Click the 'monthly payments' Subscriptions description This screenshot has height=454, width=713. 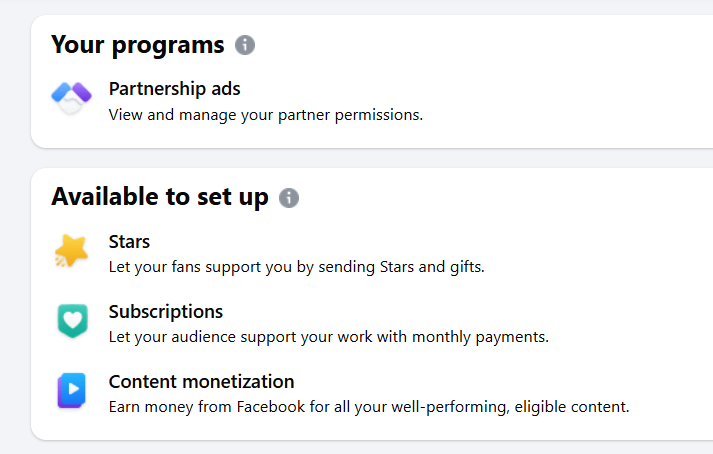[x=328, y=337]
